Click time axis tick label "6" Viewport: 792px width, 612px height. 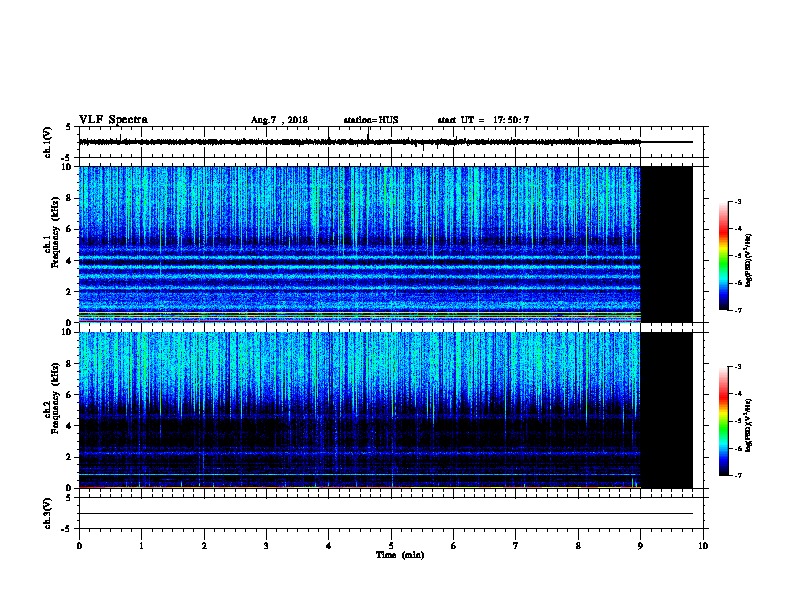[x=454, y=546]
